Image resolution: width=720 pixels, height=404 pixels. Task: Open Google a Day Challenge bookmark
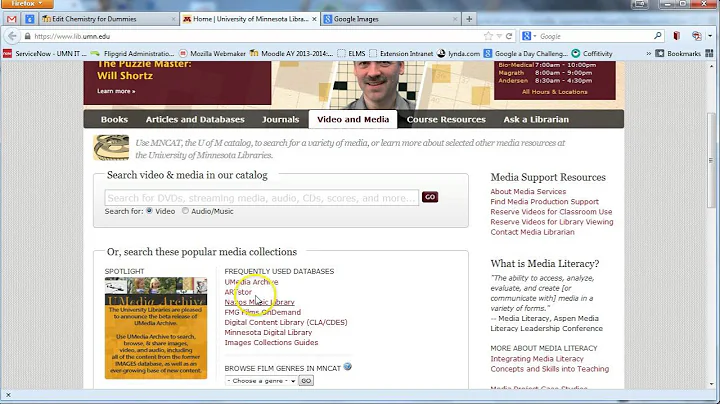525,54
